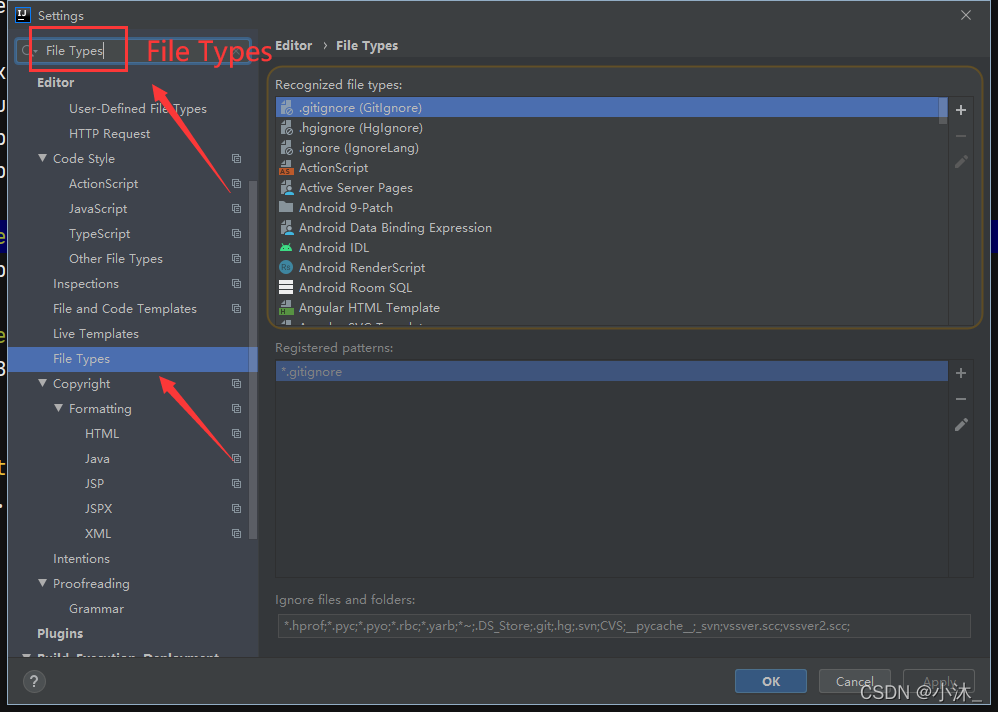Select .hgignore (HgIgnore) file type
The width and height of the screenshot is (998, 712).
tap(608, 128)
